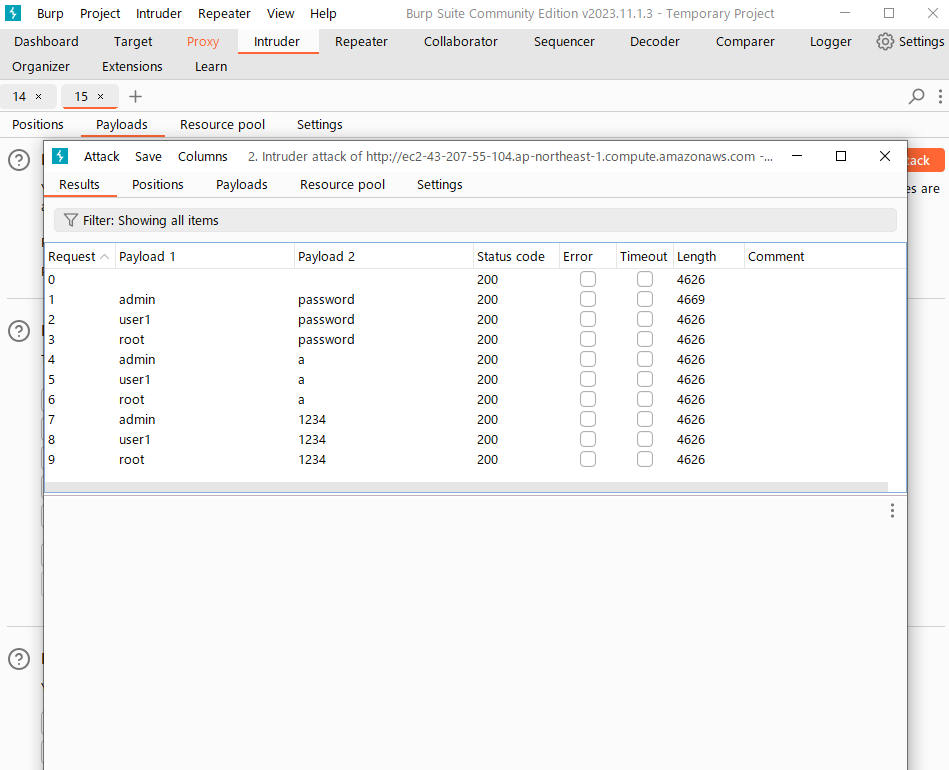Close Intruder tab 15
The image size is (949, 770).
click(100, 96)
